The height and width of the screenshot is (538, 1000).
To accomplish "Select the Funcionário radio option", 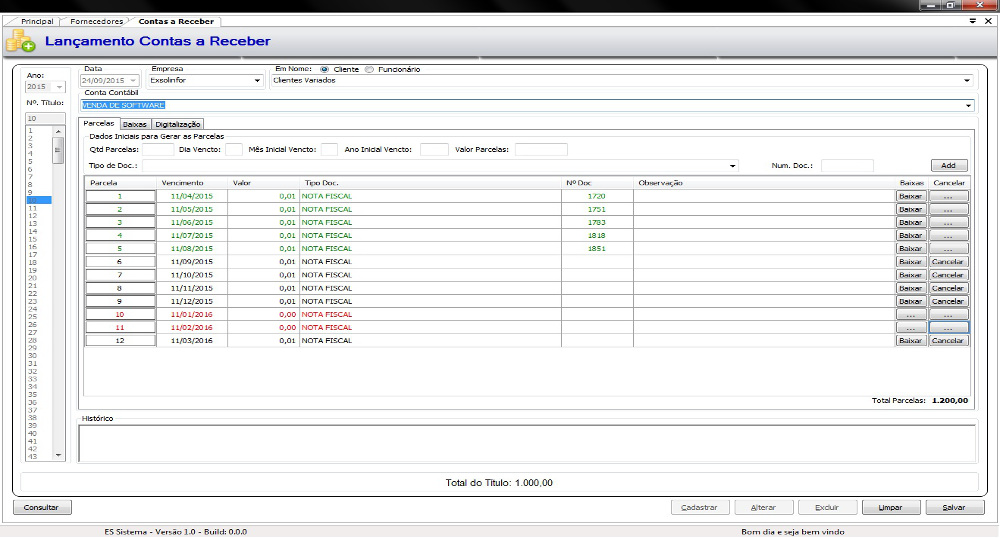I will click(370, 69).
